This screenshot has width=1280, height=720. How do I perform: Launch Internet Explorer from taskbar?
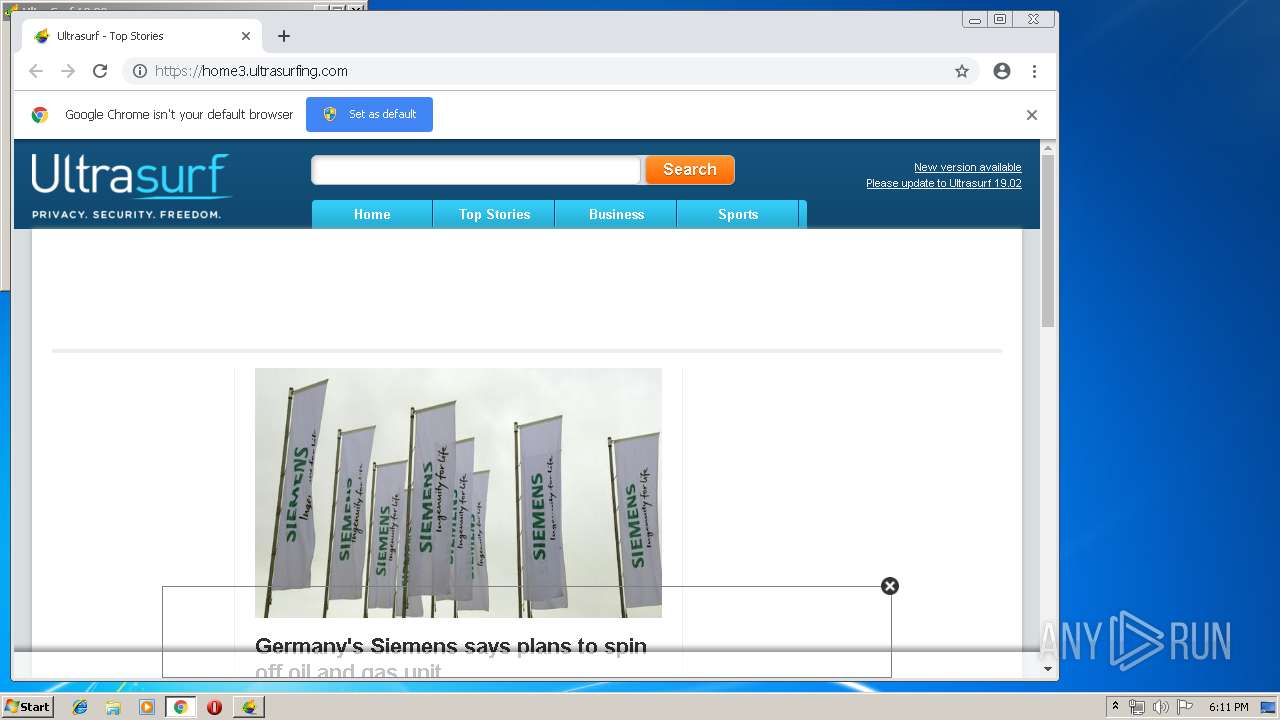pos(80,707)
